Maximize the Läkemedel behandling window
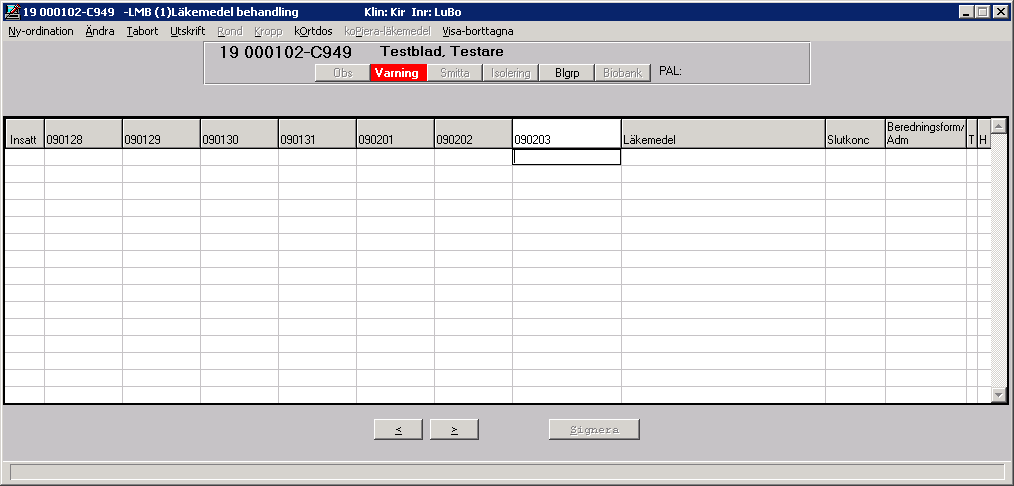This screenshot has height=486, width=1014. point(982,12)
